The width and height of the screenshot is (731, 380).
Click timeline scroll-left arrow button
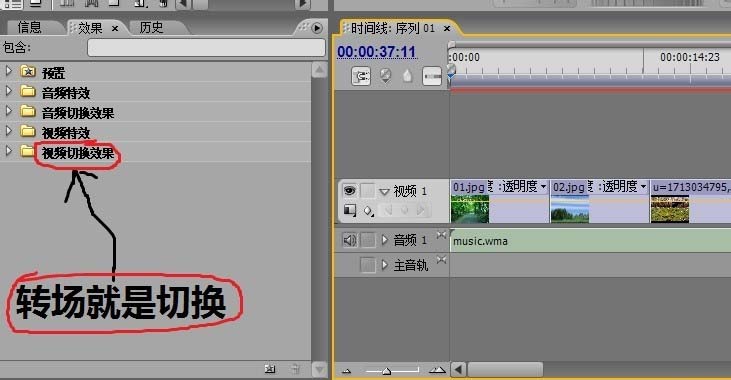[x=458, y=370]
